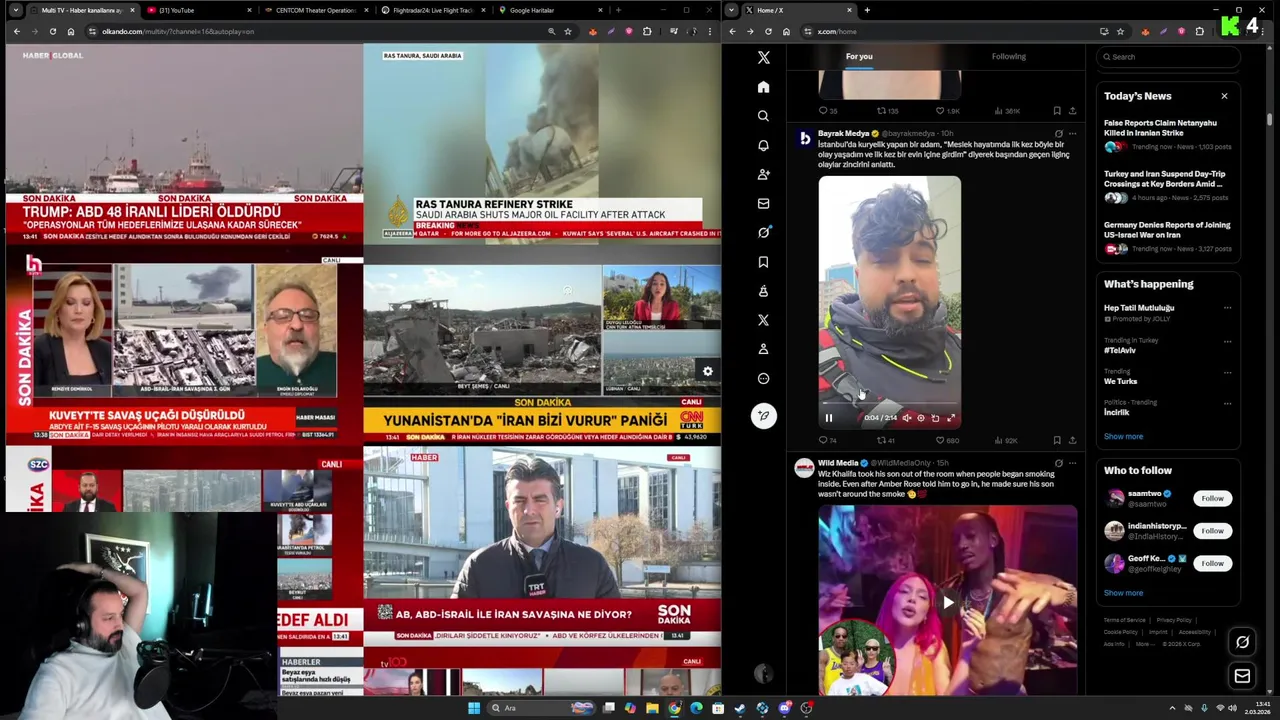Follow indianhistoryp...
1280x720 pixels.
[x=1212, y=531]
